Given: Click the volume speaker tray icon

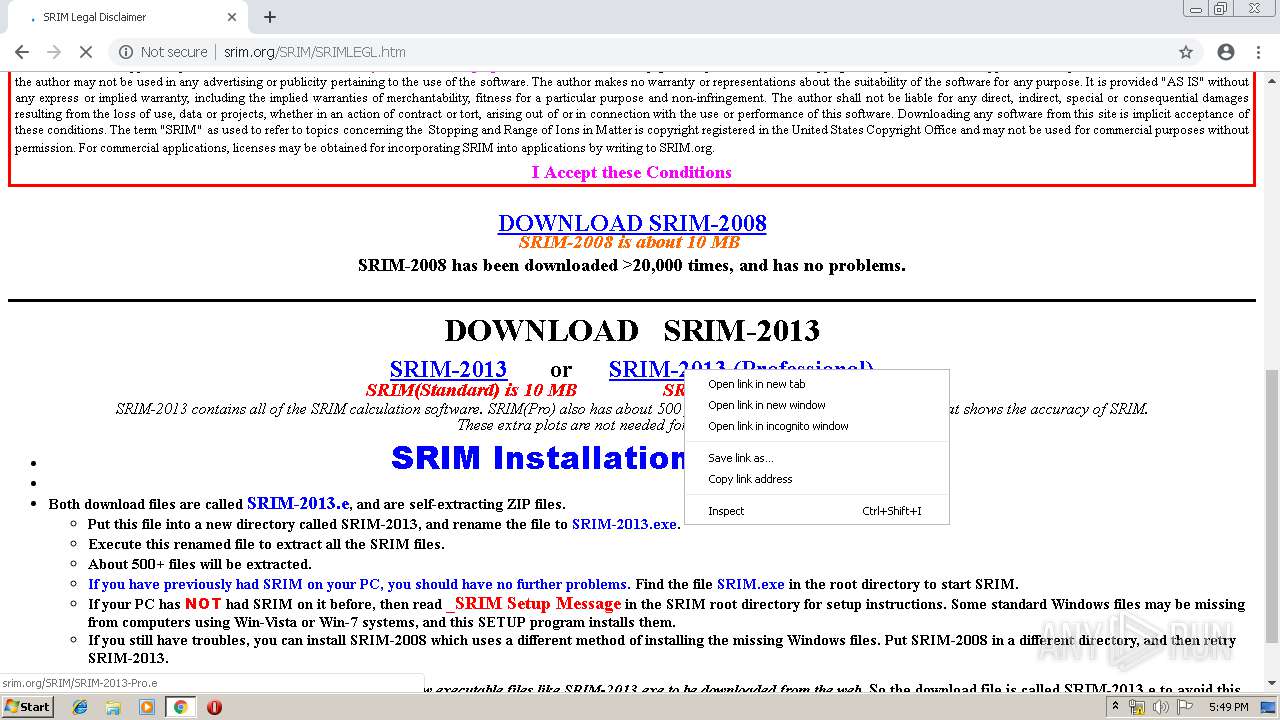Looking at the screenshot, I should (1161, 707).
